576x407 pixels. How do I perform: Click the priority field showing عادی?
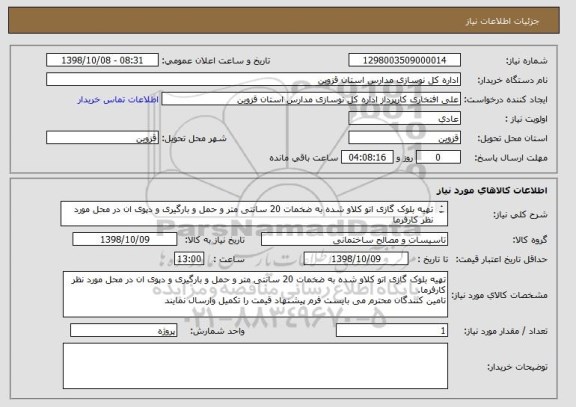pos(404,119)
